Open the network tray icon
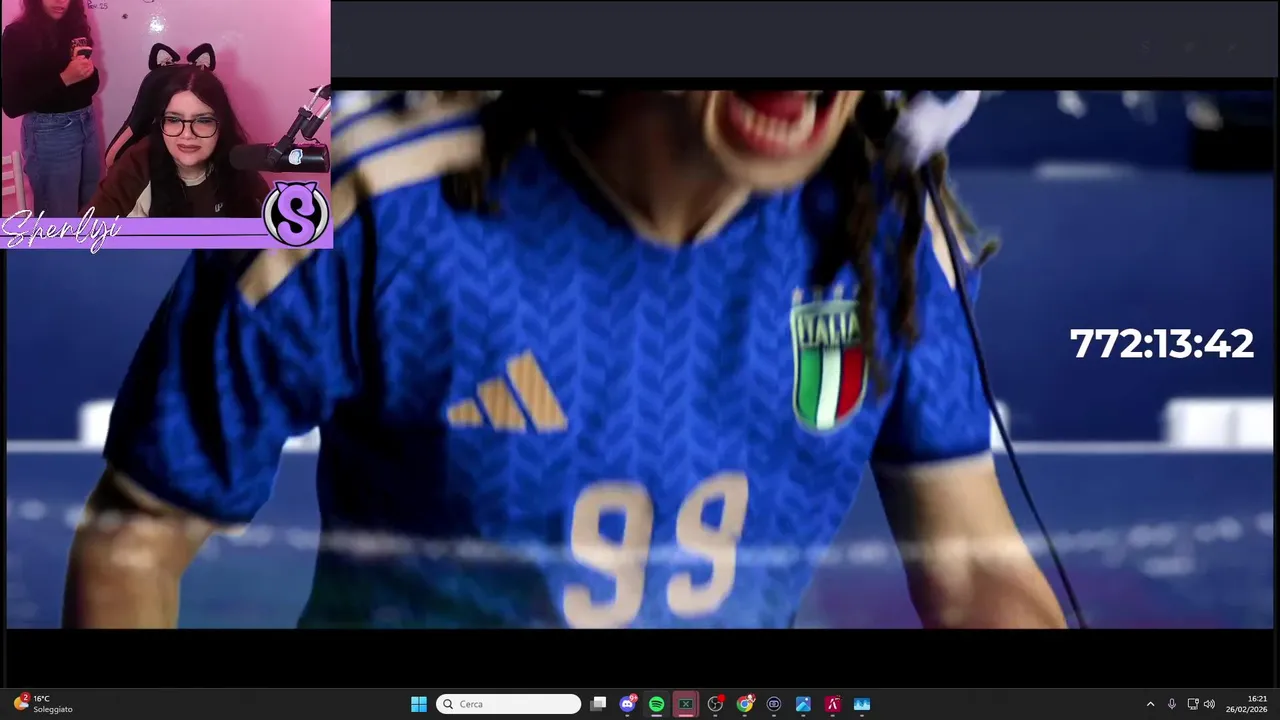The image size is (1280, 720). (1192, 704)
